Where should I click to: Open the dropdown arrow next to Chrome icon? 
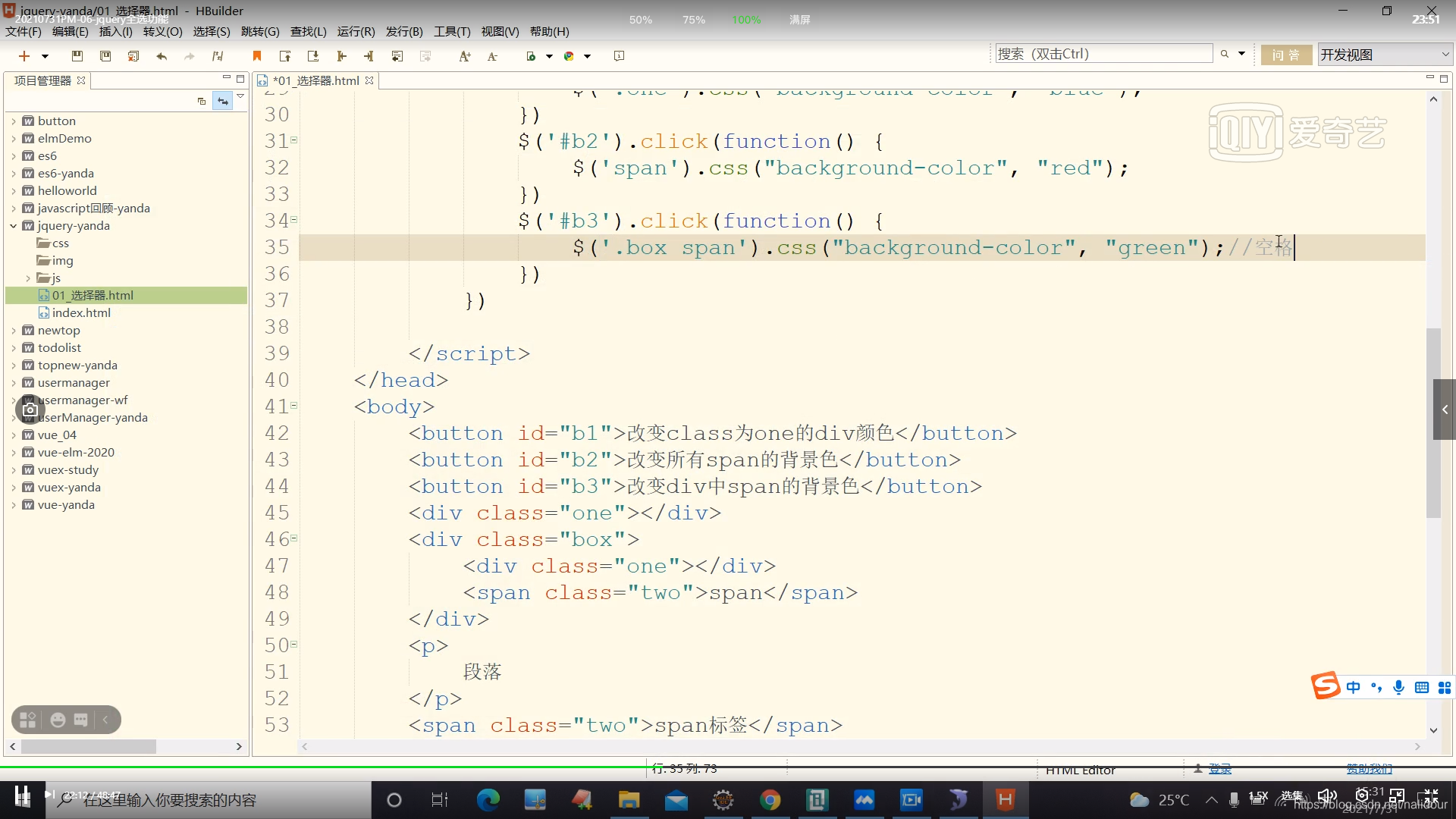587,56
